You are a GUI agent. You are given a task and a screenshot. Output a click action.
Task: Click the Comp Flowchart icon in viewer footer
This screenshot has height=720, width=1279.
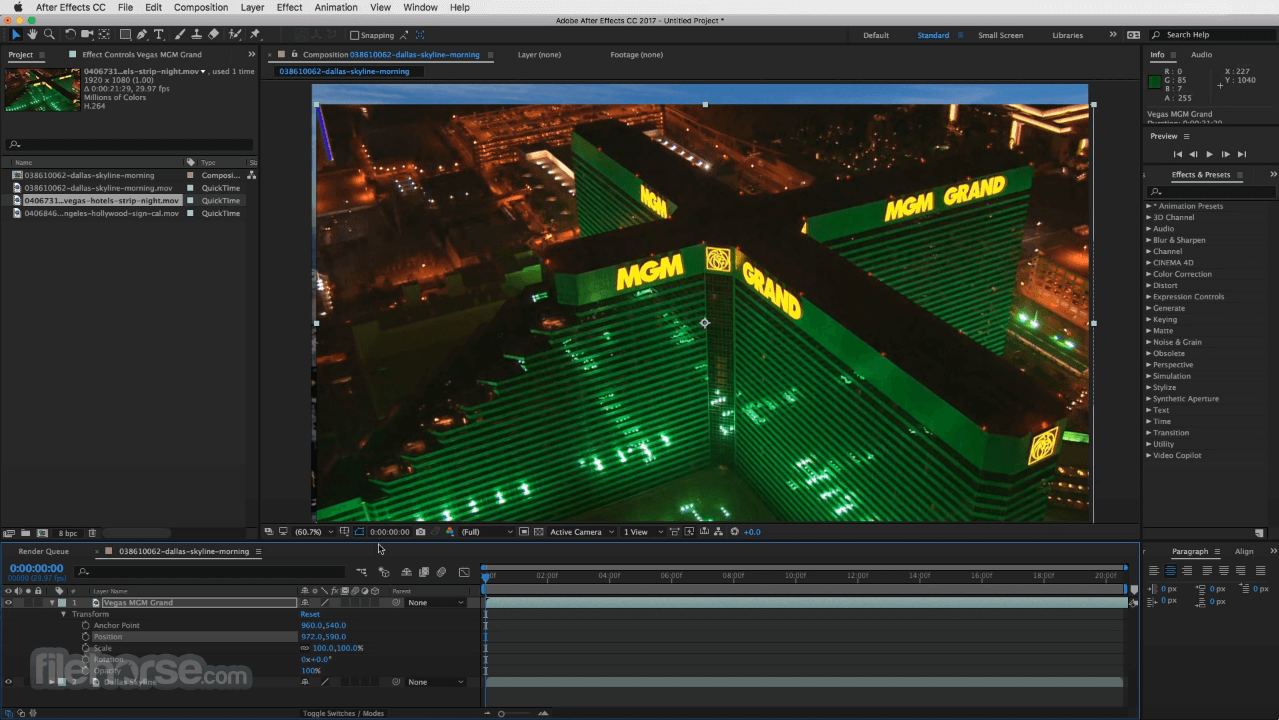point(719,532)
